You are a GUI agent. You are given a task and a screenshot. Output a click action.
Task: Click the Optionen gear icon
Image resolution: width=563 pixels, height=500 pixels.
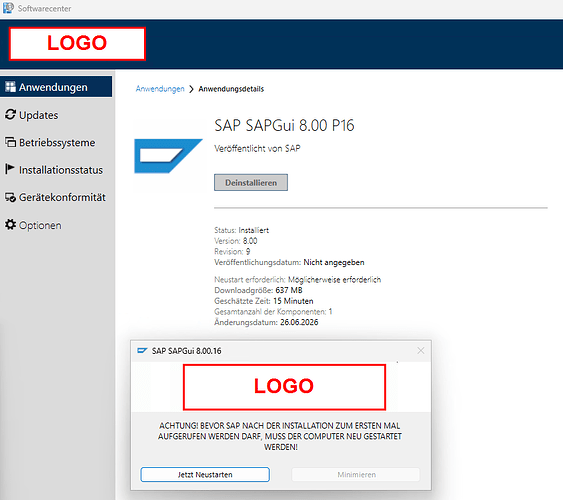(10, 225)
